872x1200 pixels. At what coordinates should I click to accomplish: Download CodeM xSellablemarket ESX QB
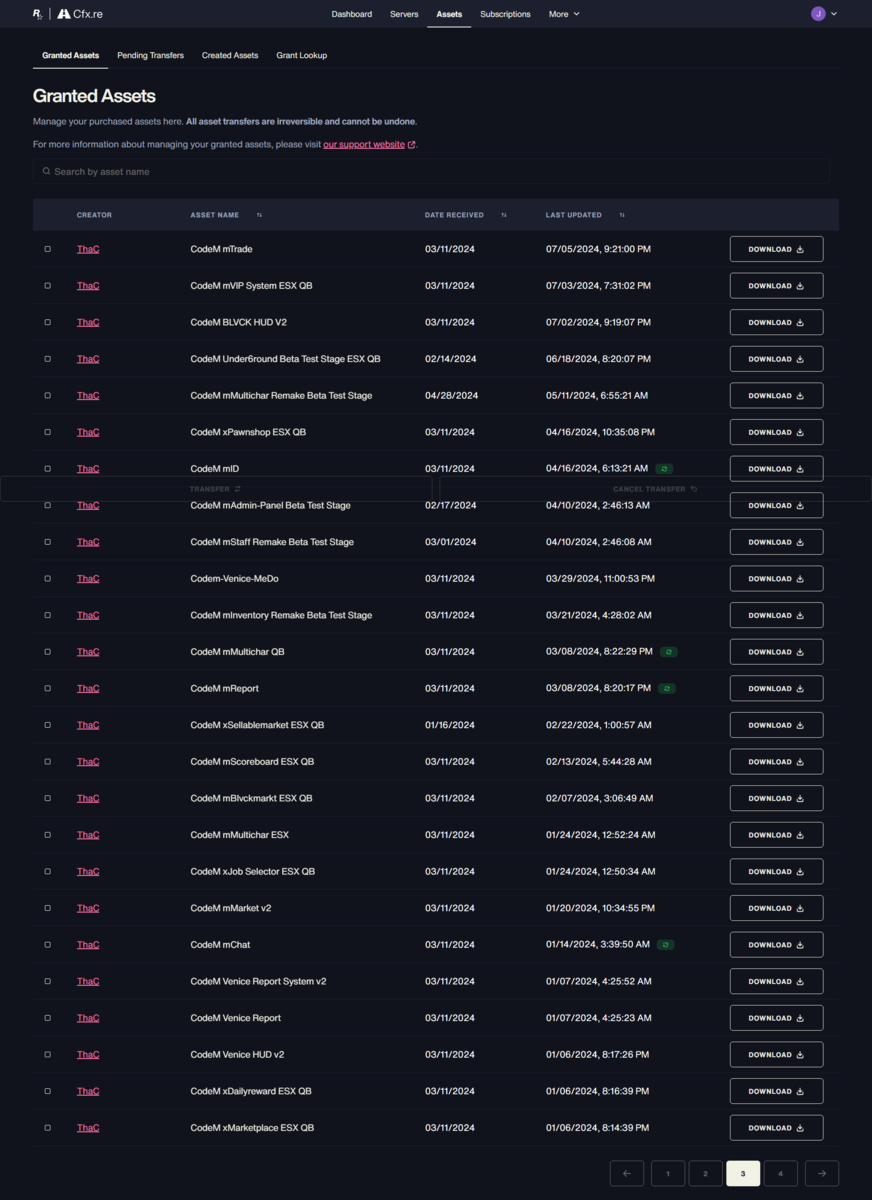[776, 725]
